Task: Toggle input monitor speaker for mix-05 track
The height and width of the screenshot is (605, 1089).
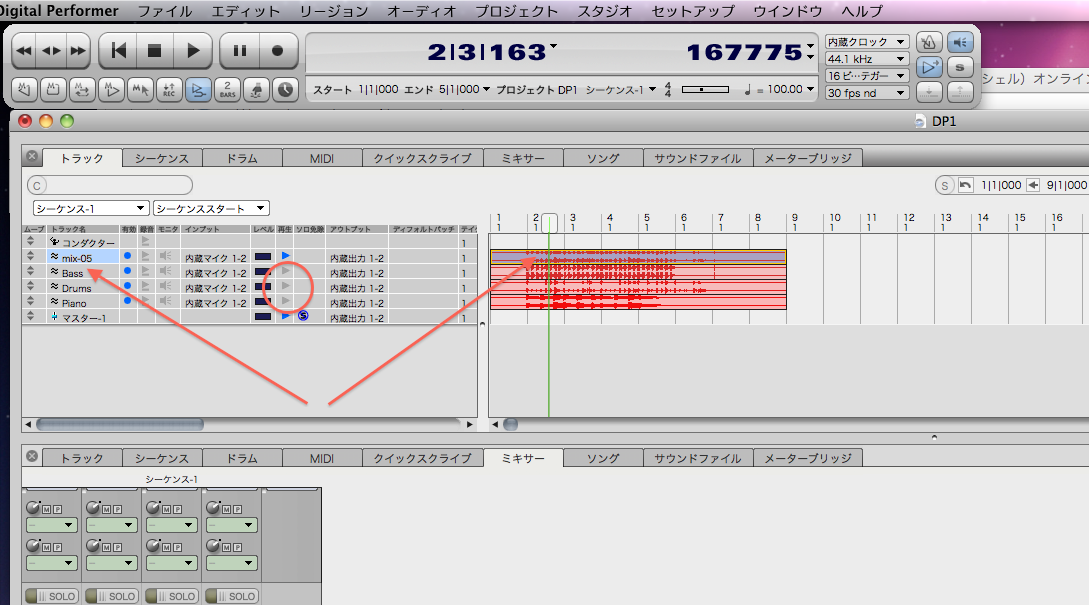Action: click(x=165, y=256)
